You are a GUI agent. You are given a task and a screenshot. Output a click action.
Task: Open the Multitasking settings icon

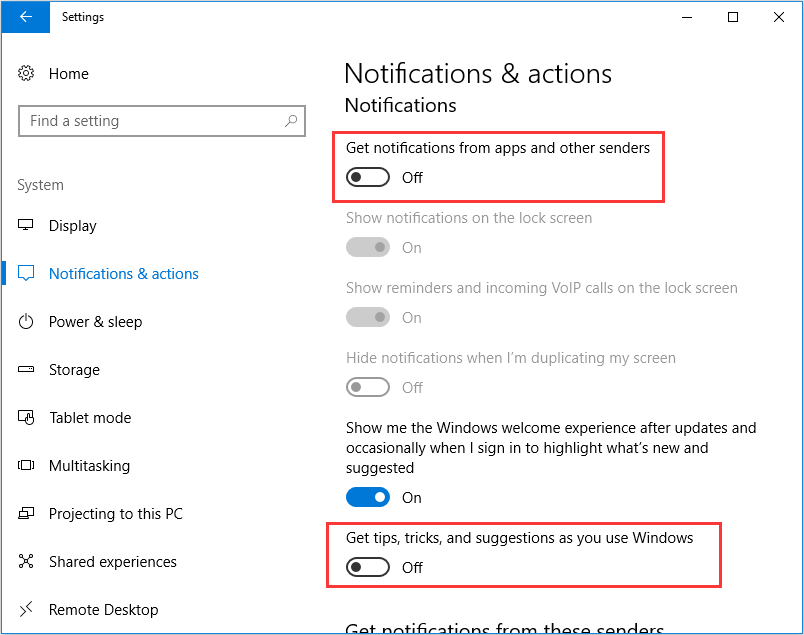pos(28,465)
